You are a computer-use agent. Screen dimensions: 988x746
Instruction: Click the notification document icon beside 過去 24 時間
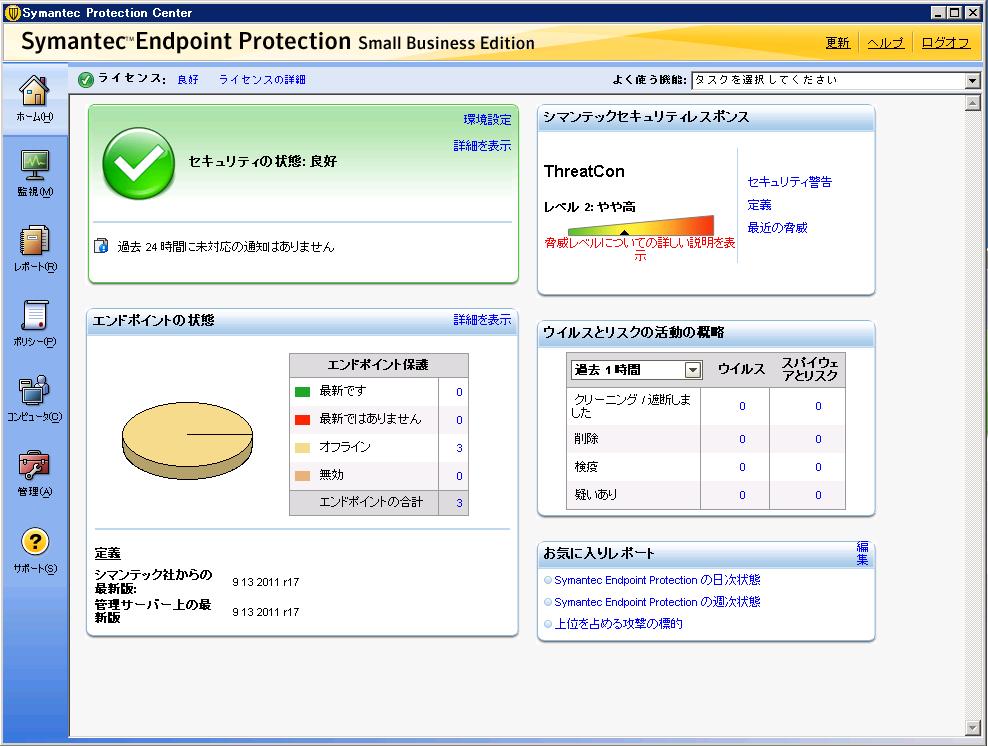point(101,246)
